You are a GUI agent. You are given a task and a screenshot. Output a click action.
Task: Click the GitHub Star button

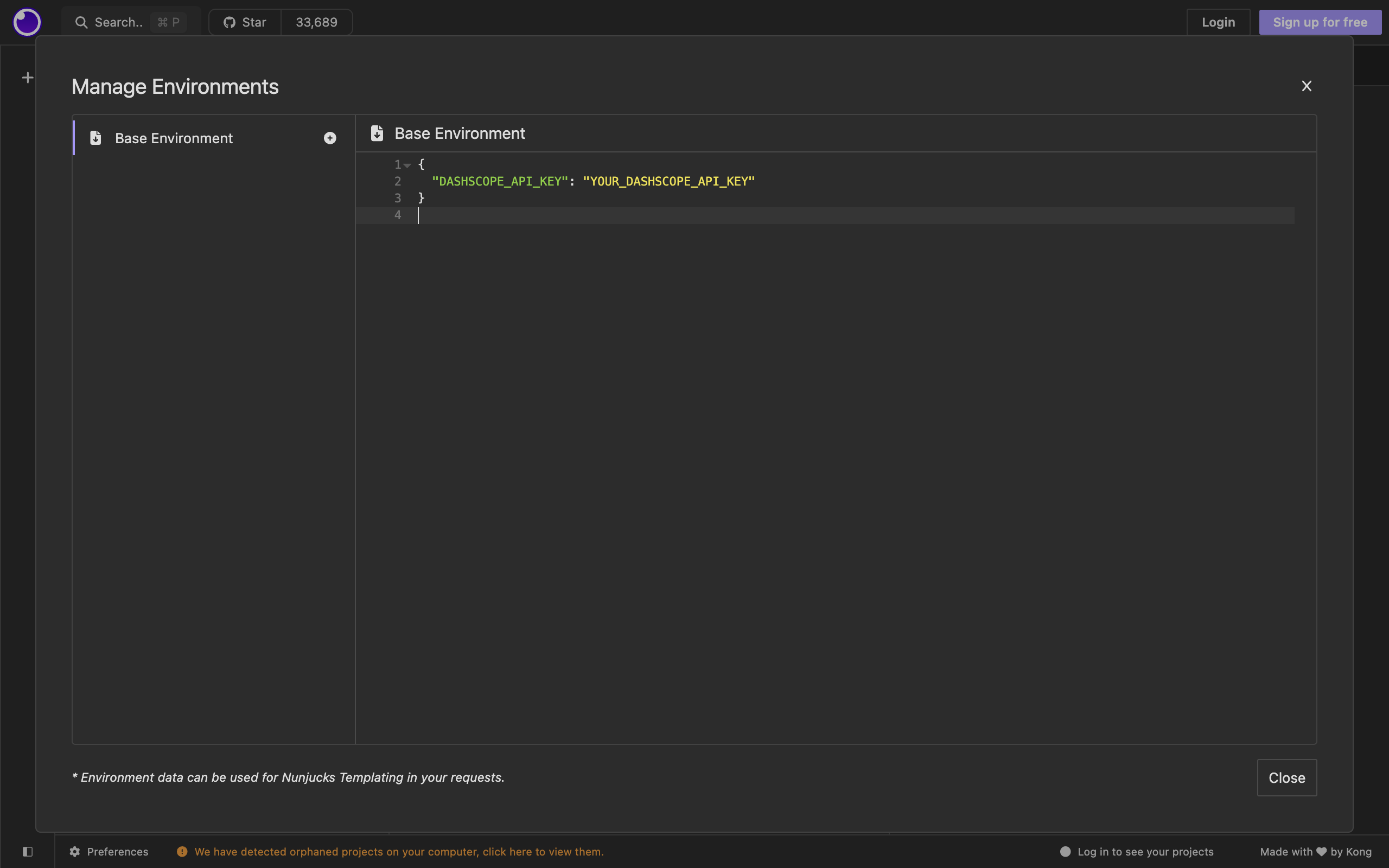coord(245,22)
